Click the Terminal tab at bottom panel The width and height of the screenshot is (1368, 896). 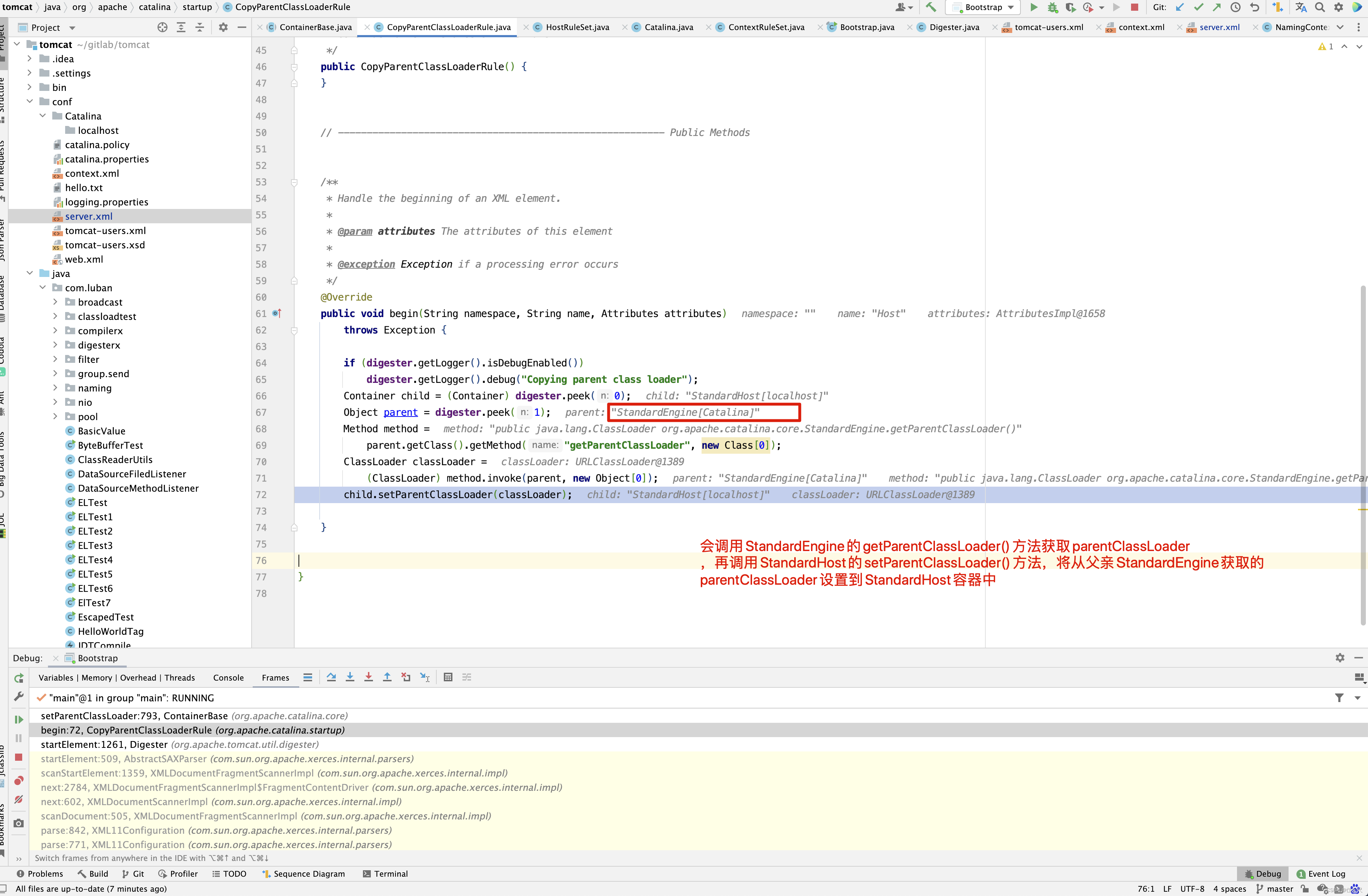(x=391, y=873)
